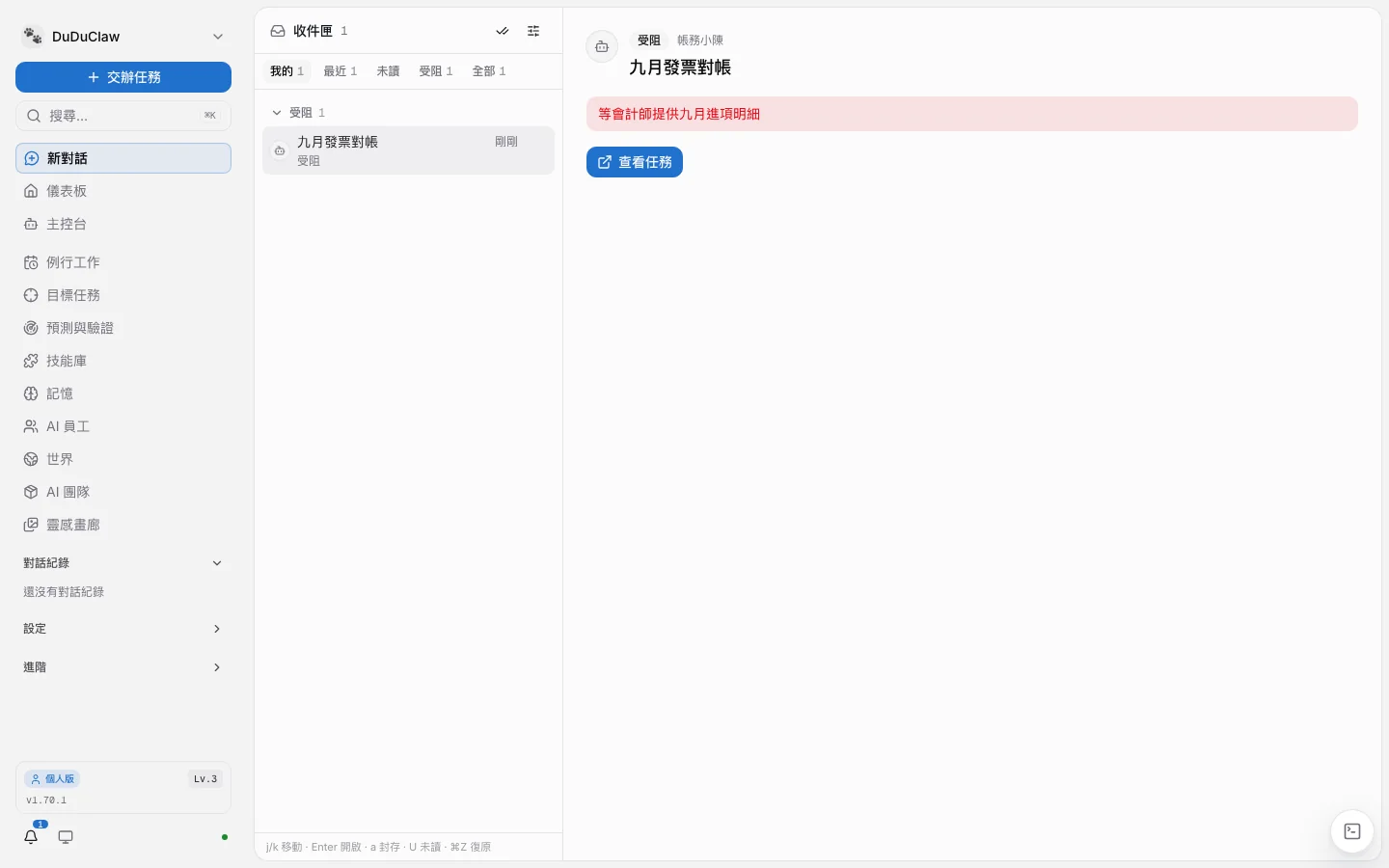Switch to the 未讀 tab
Screen dimensions: 1389x868
(x=388, y=71)
